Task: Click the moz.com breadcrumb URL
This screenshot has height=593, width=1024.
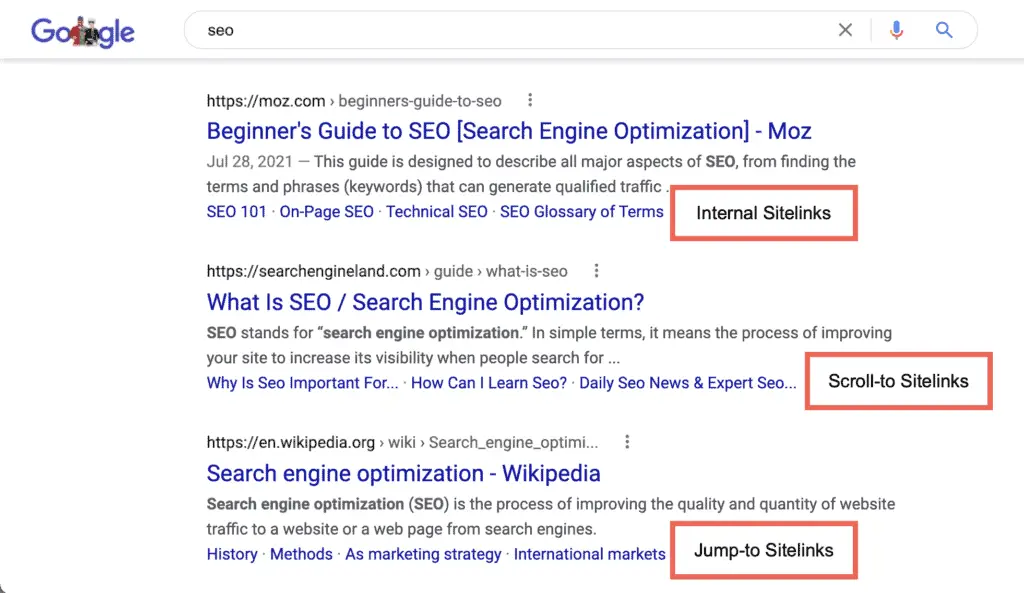Action: tap(354, 101)
